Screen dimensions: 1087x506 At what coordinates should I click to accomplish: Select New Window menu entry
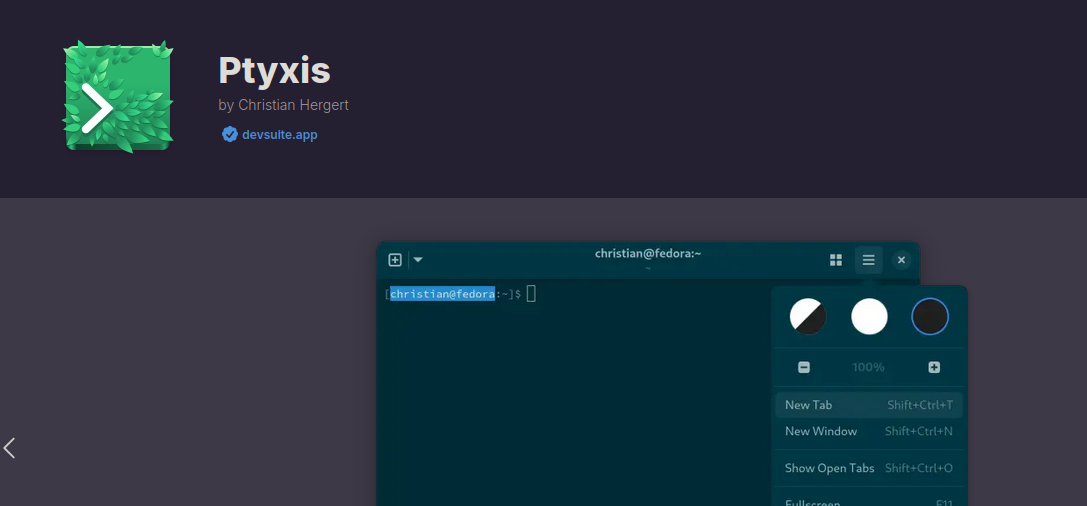pos(869,431)
